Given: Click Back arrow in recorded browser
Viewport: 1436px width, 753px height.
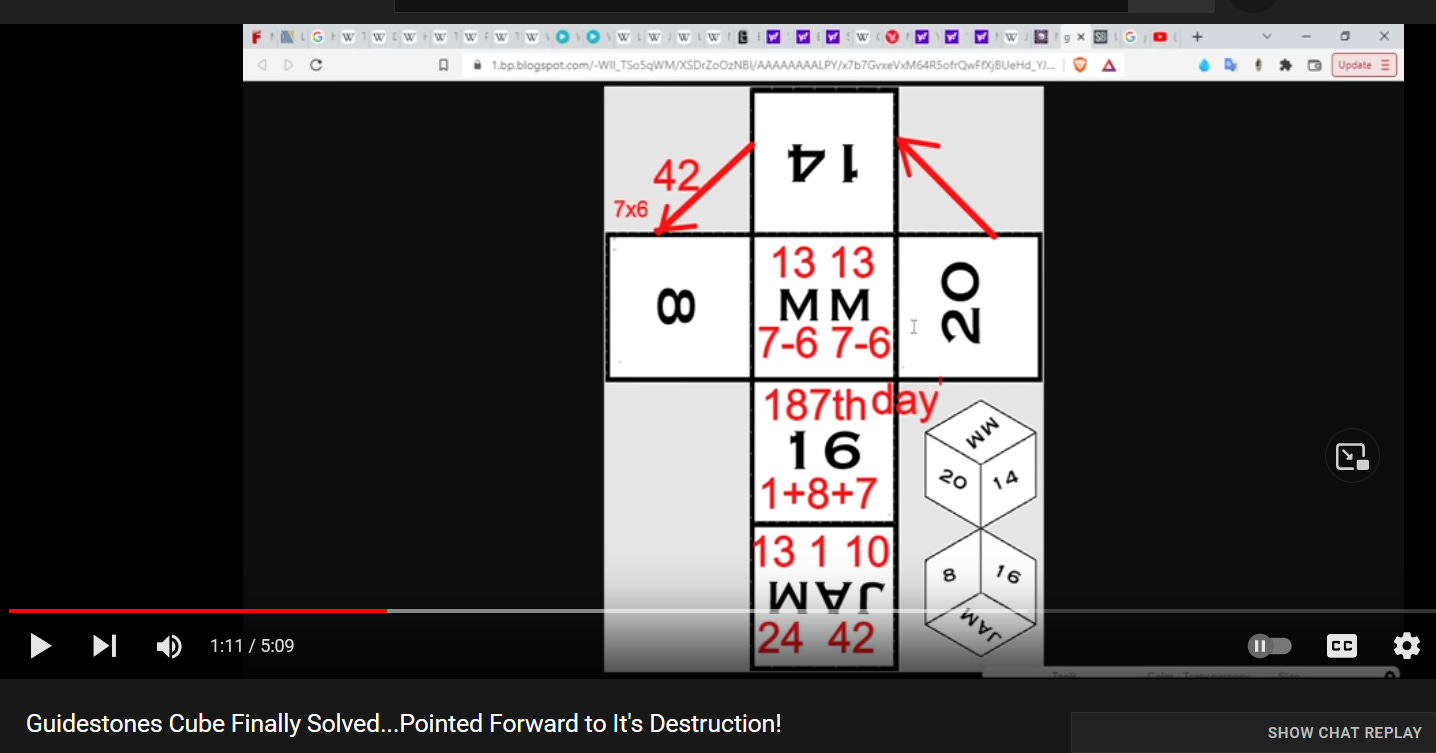Looking at the screenshot, I should point(262,65).
